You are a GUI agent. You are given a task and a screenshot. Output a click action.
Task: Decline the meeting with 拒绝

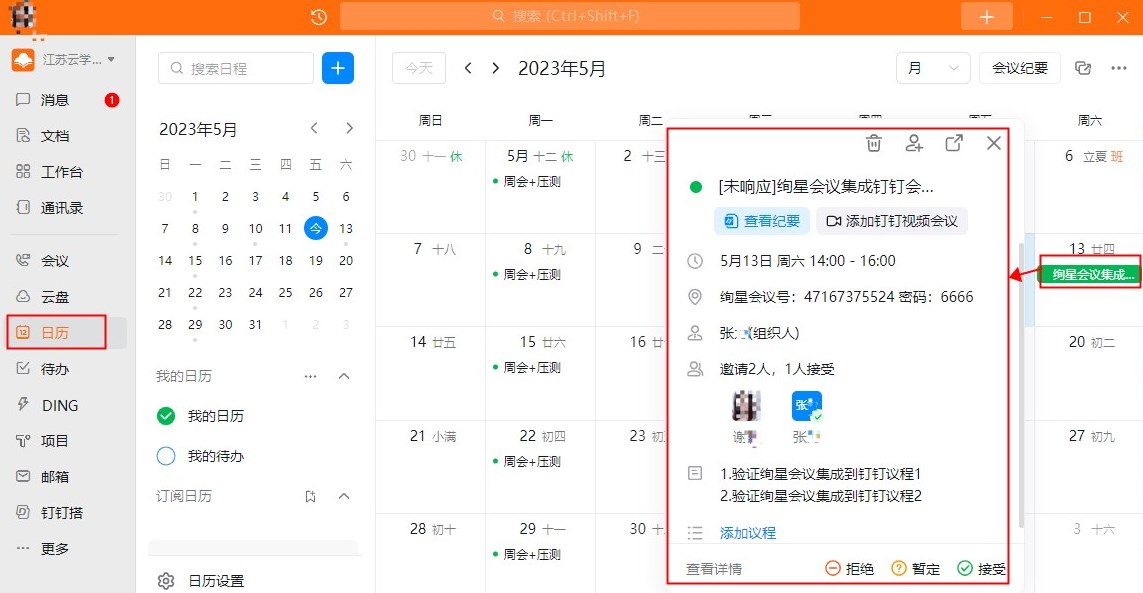coord(849,569)
